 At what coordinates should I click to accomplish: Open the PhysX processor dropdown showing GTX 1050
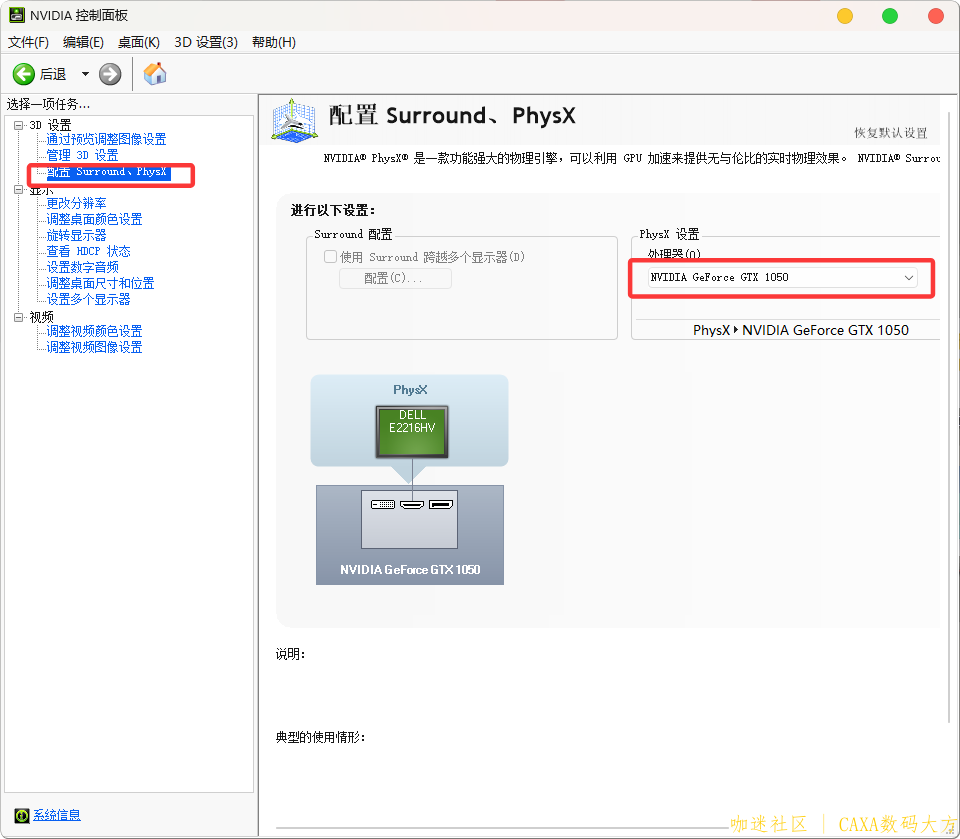point(782,277)
